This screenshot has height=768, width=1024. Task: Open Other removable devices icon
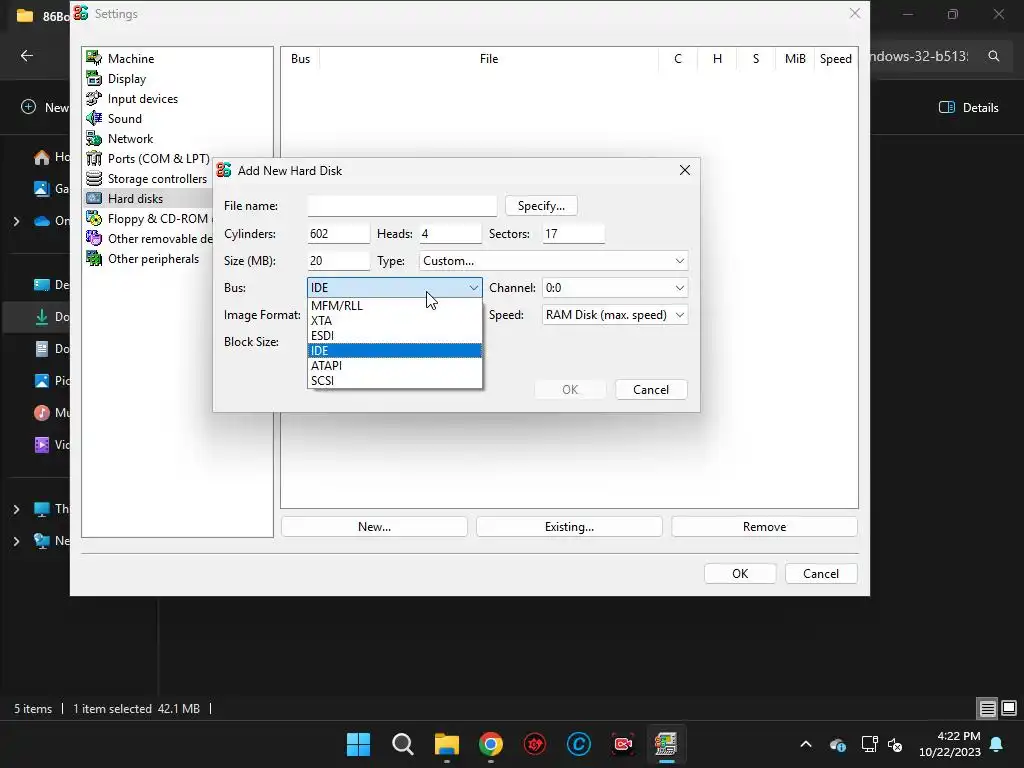tap(94, 238)
